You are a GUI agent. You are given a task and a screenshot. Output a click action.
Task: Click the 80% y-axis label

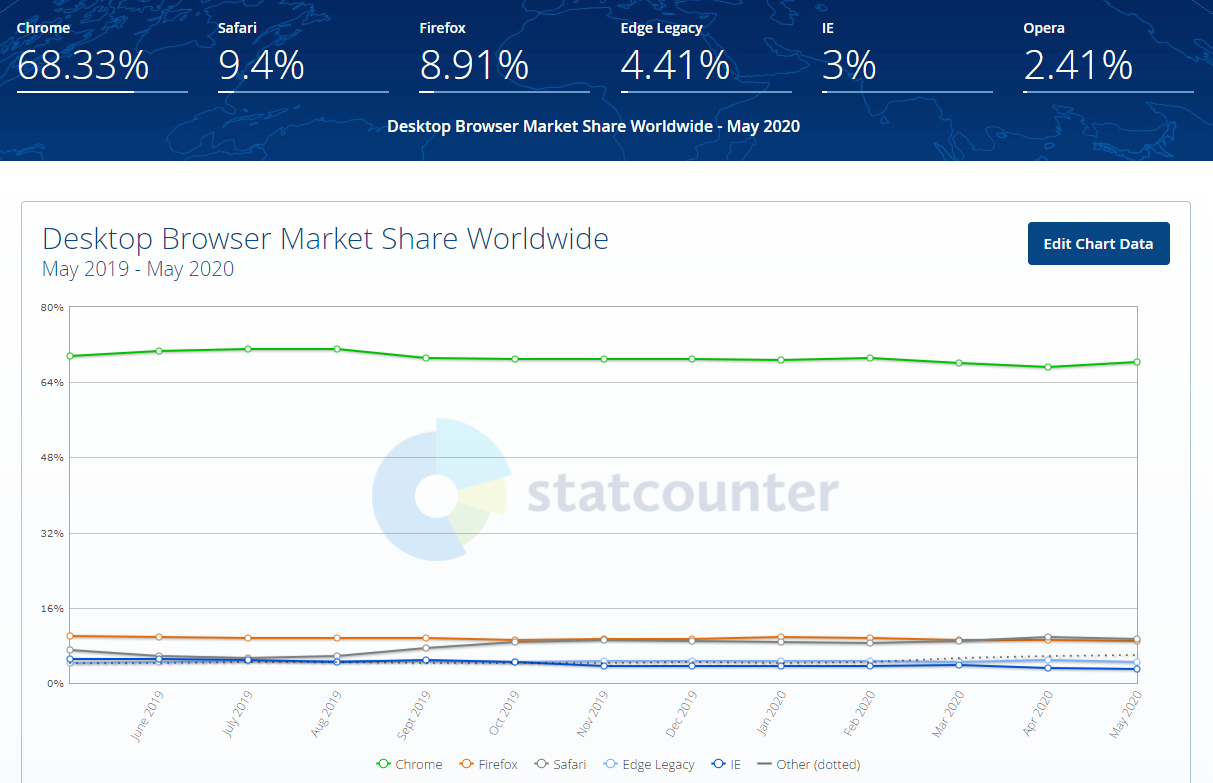click(x=53, y=308)
